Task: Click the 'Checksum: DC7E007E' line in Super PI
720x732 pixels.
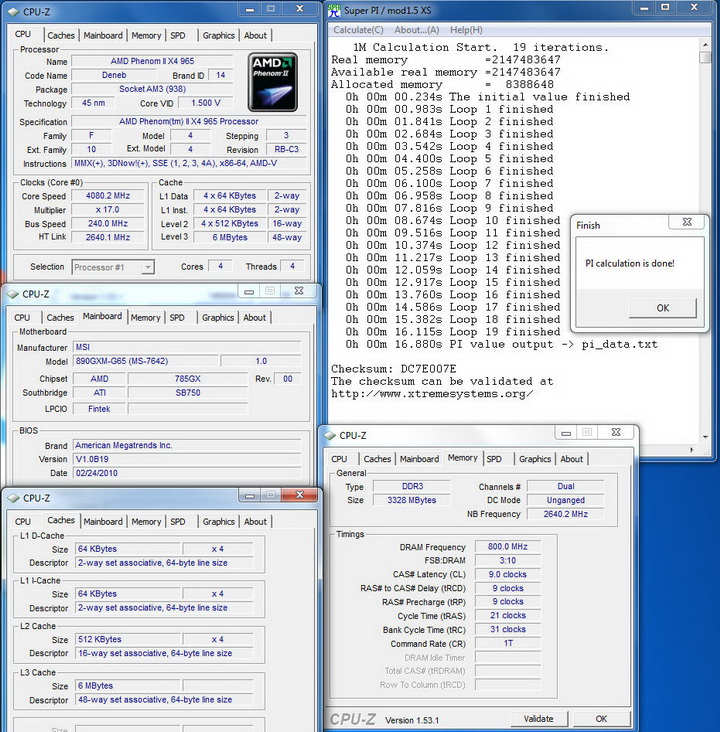Action: click(x=394, y=369)
